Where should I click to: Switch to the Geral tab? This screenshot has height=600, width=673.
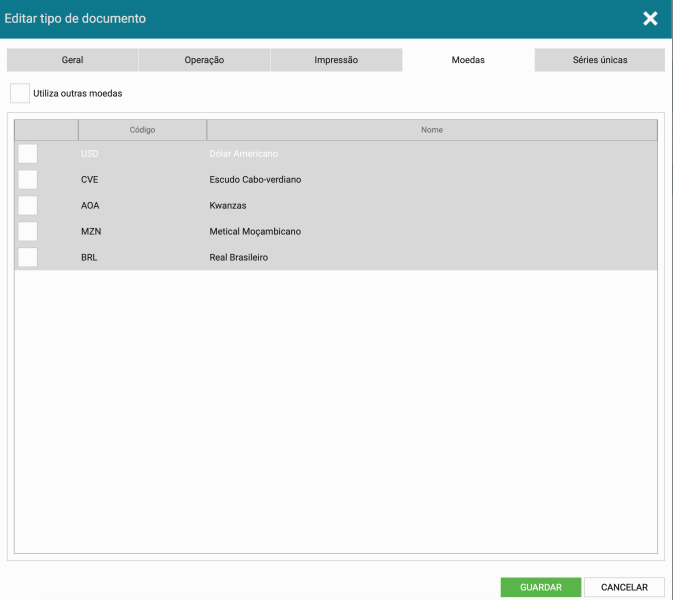(72, 60)
